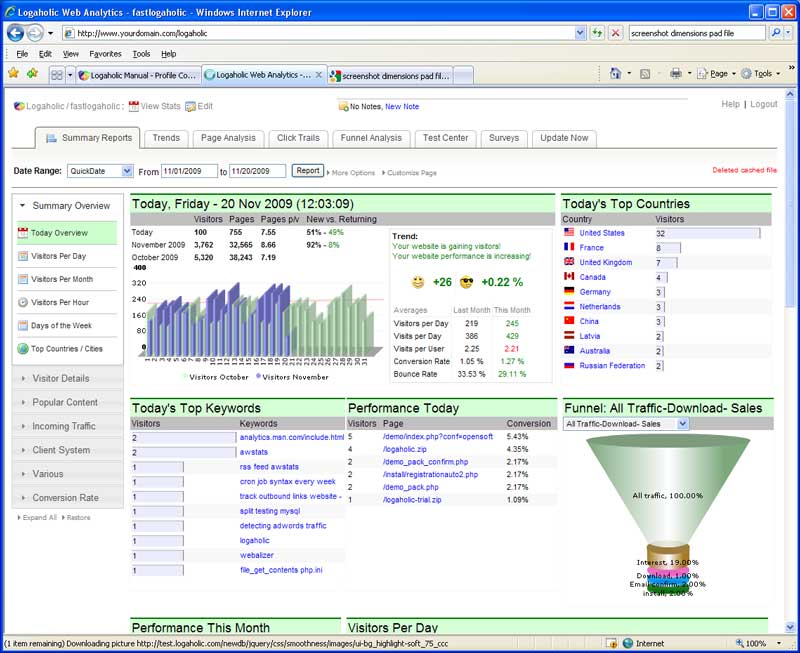Open the address bar history dropdown
The image size is (800, 653).
(580, 33)
